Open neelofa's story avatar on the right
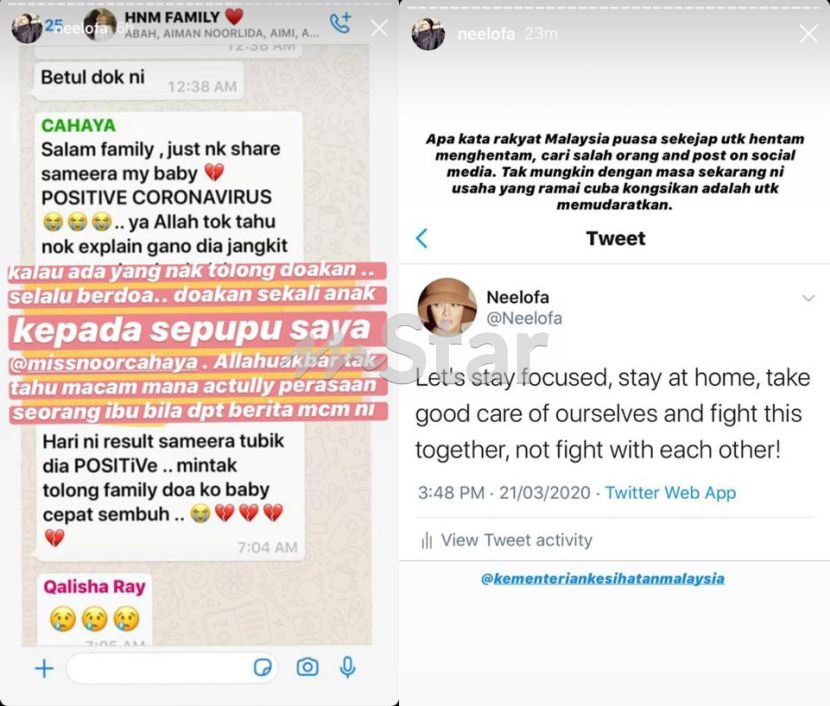 pos(428,34)
